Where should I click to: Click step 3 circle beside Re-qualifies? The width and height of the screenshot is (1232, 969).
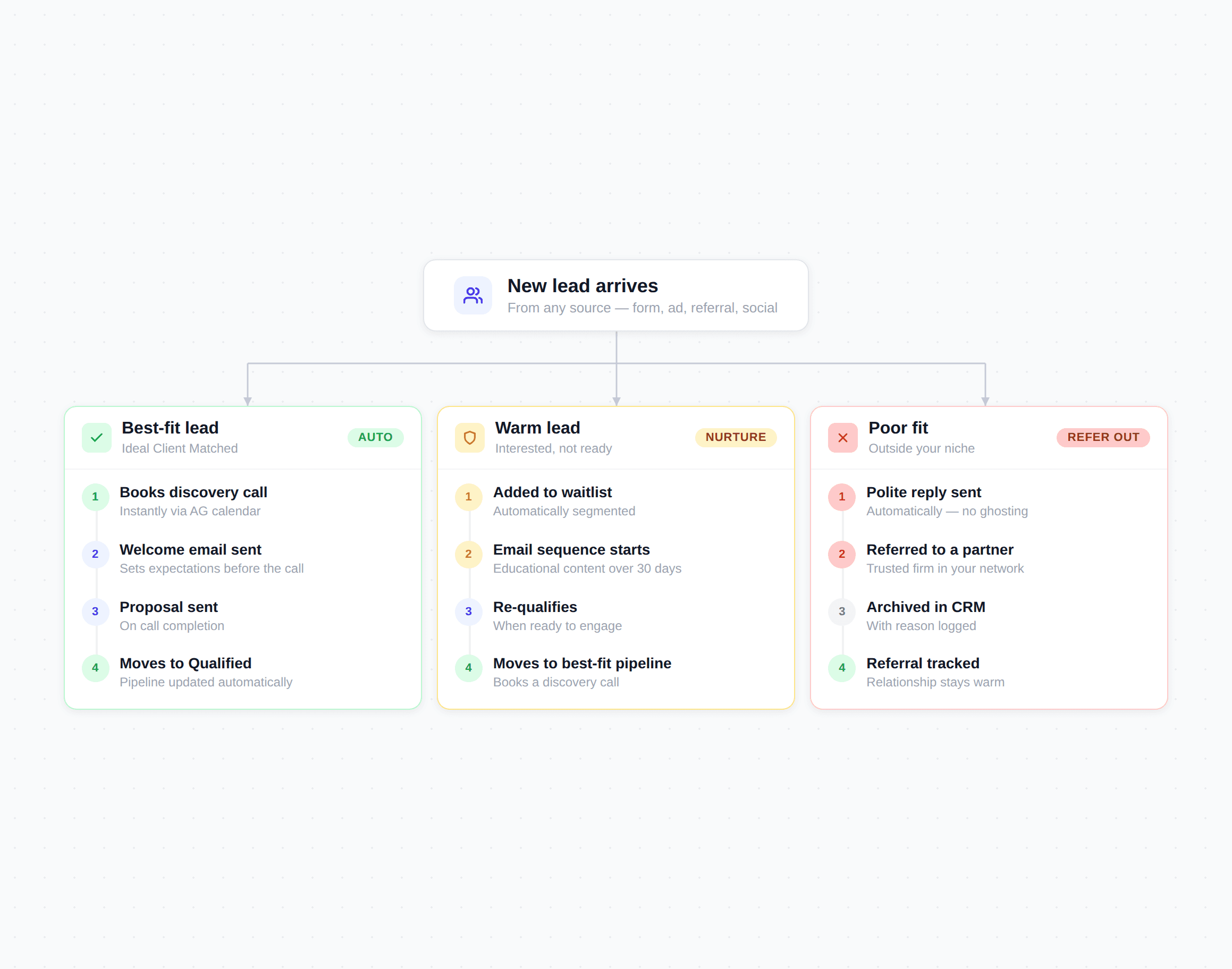pyautogui.click(x=468, y=611)
